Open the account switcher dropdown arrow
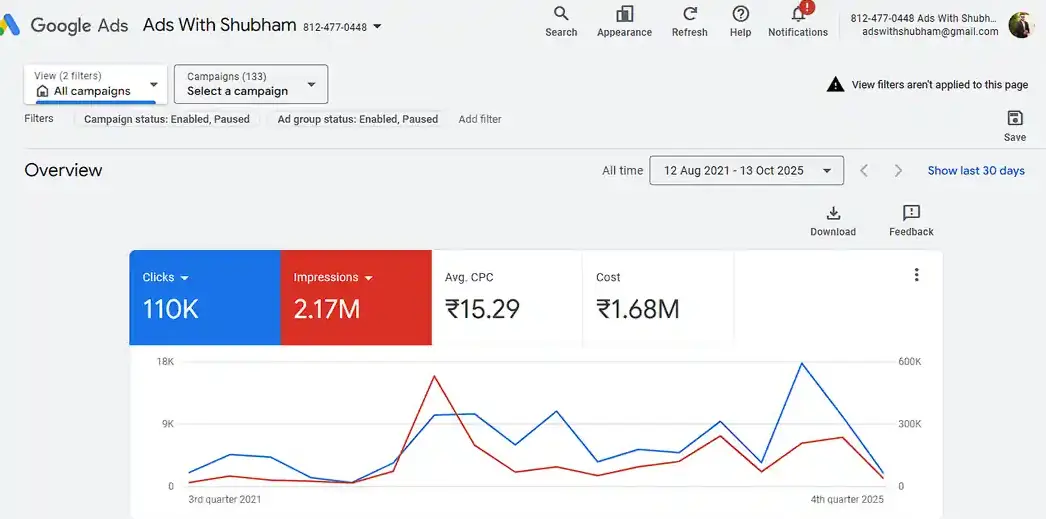The width and height of the screenshot is (1046, 519). (x=378, y=27)
